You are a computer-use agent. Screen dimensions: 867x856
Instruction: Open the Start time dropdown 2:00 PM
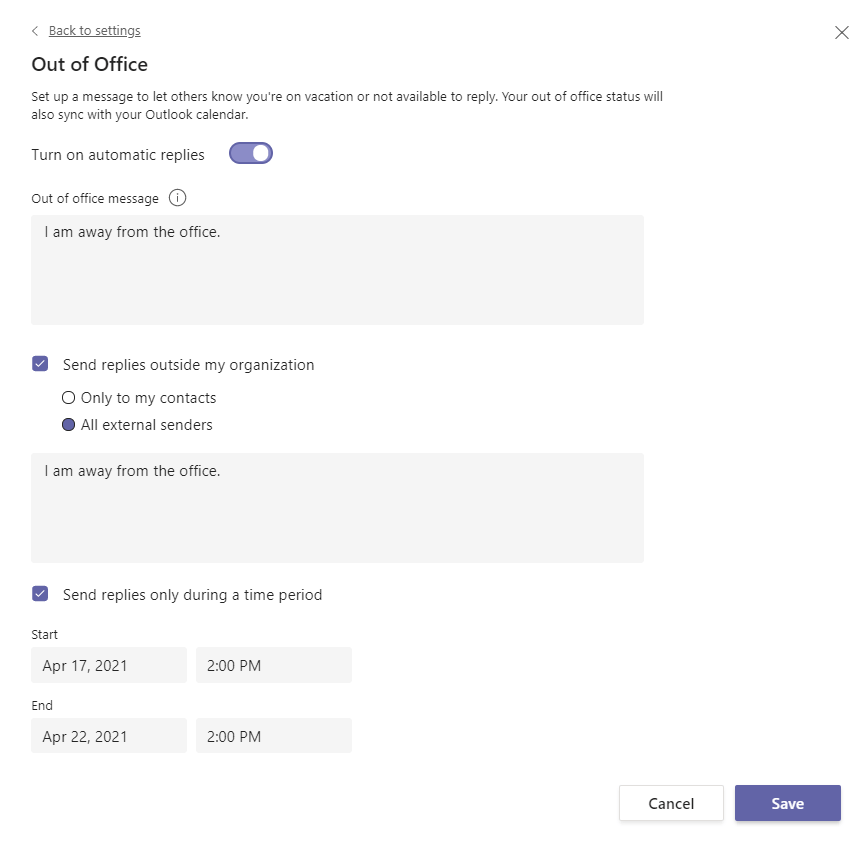point(273,665)
